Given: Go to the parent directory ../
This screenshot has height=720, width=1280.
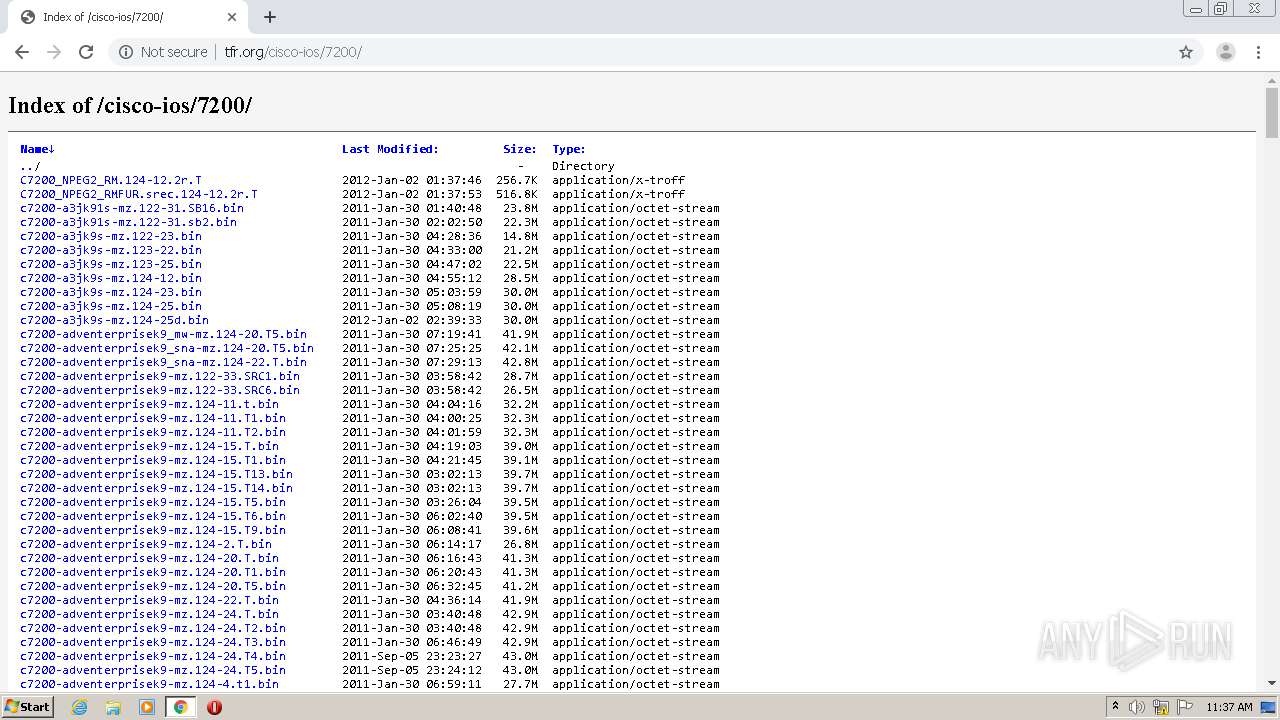Looking at the screenshot, I should click(30, 167).
